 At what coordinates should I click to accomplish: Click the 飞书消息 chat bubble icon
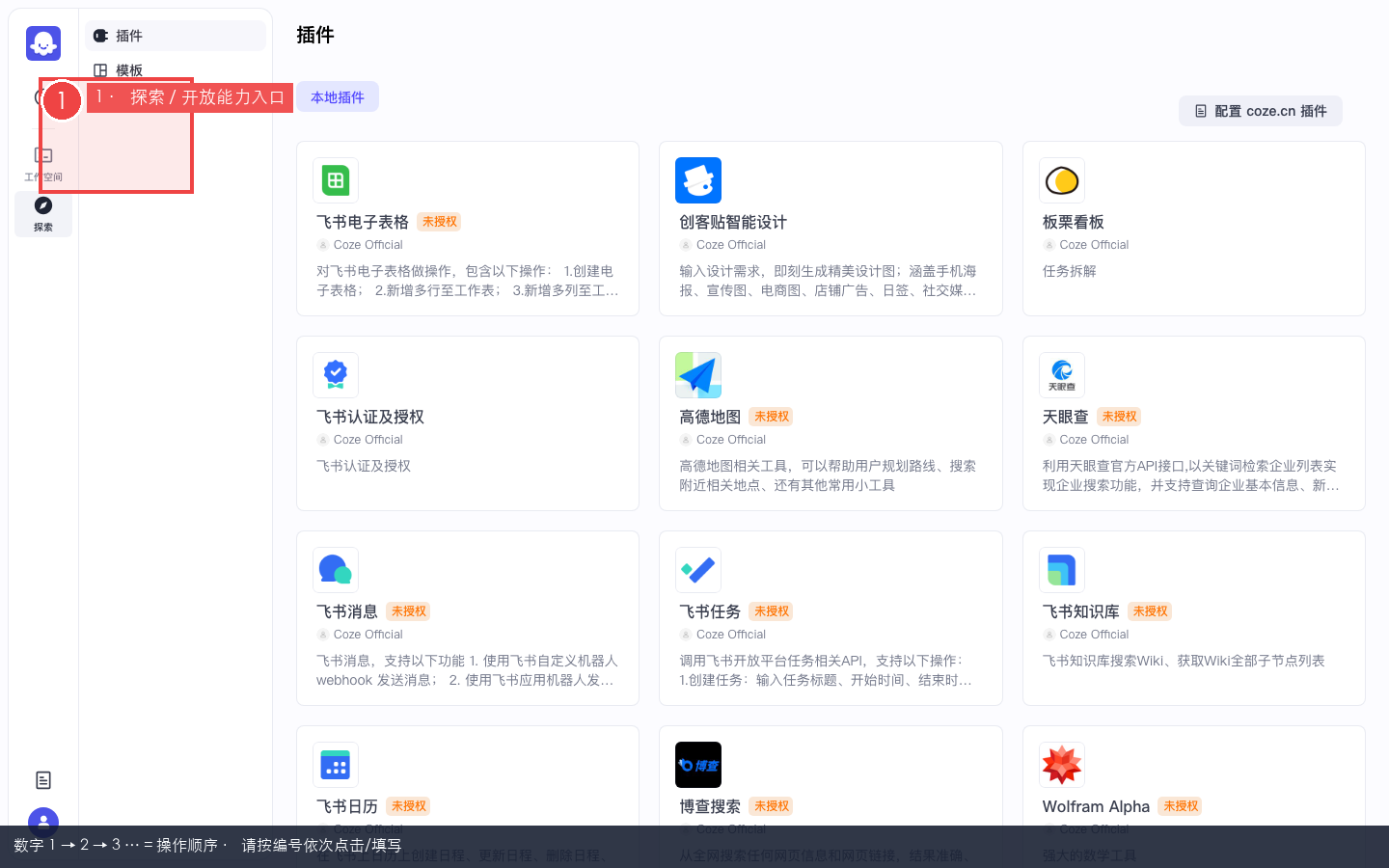point(336,570)
